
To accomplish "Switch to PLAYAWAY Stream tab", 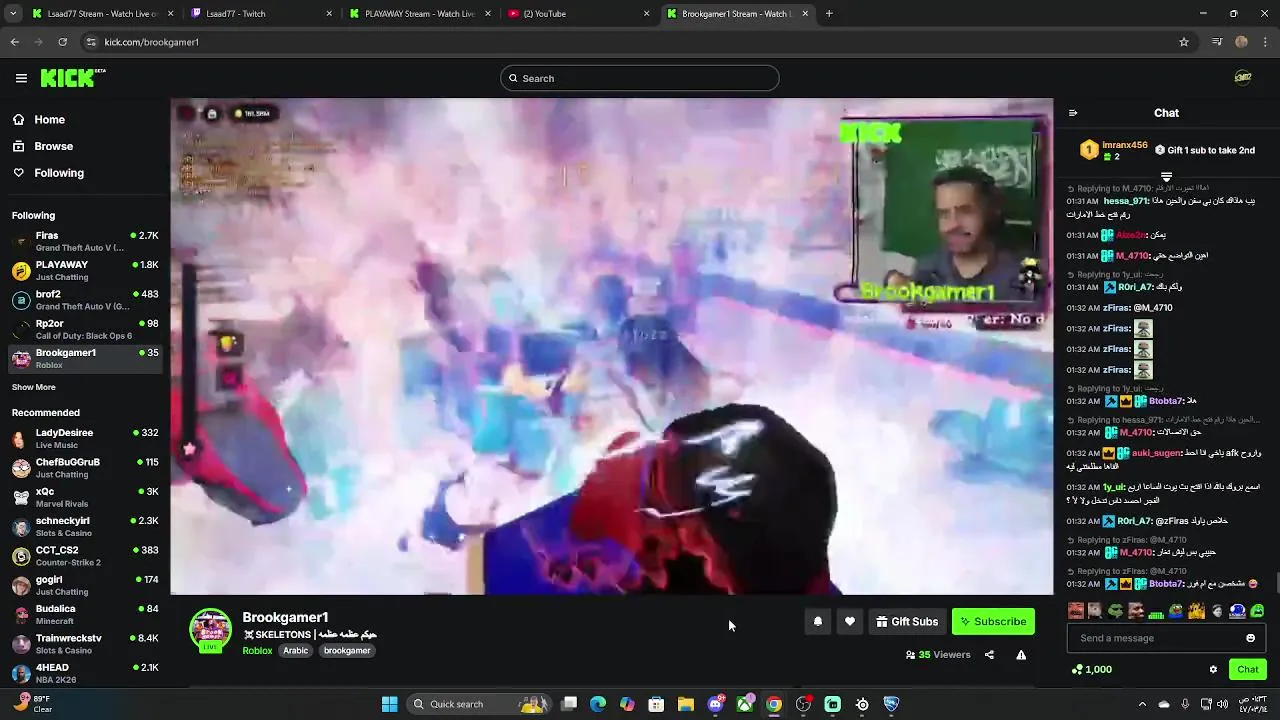I will 420,14.
